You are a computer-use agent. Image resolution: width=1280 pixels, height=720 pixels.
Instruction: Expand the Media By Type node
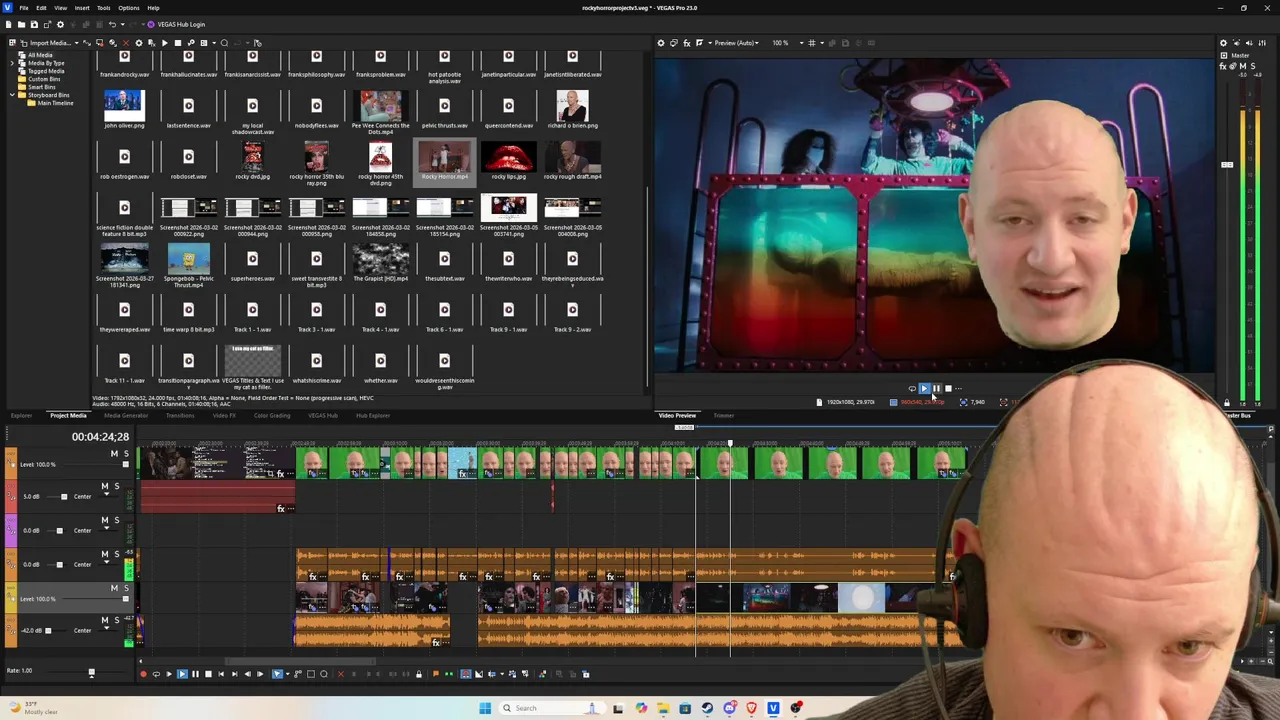tap(13, 63)
